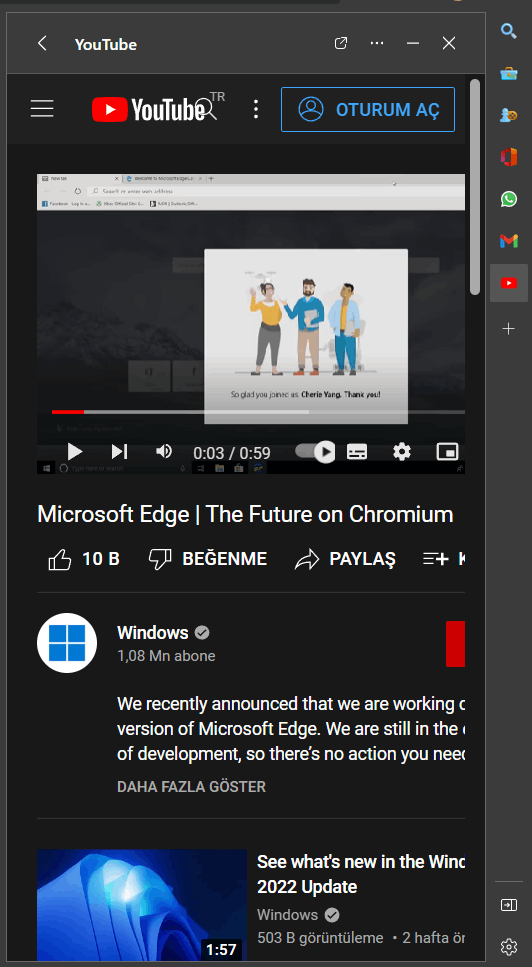Open Gmail in Edge sidebar
This screenshot has height=967, width=532.
(x=509, y=241)
